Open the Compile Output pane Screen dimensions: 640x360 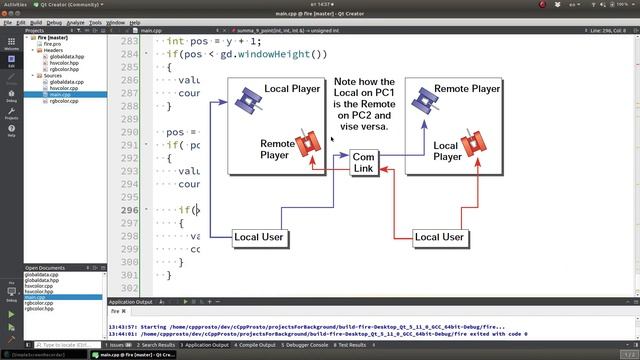click(x=255, y=345)
